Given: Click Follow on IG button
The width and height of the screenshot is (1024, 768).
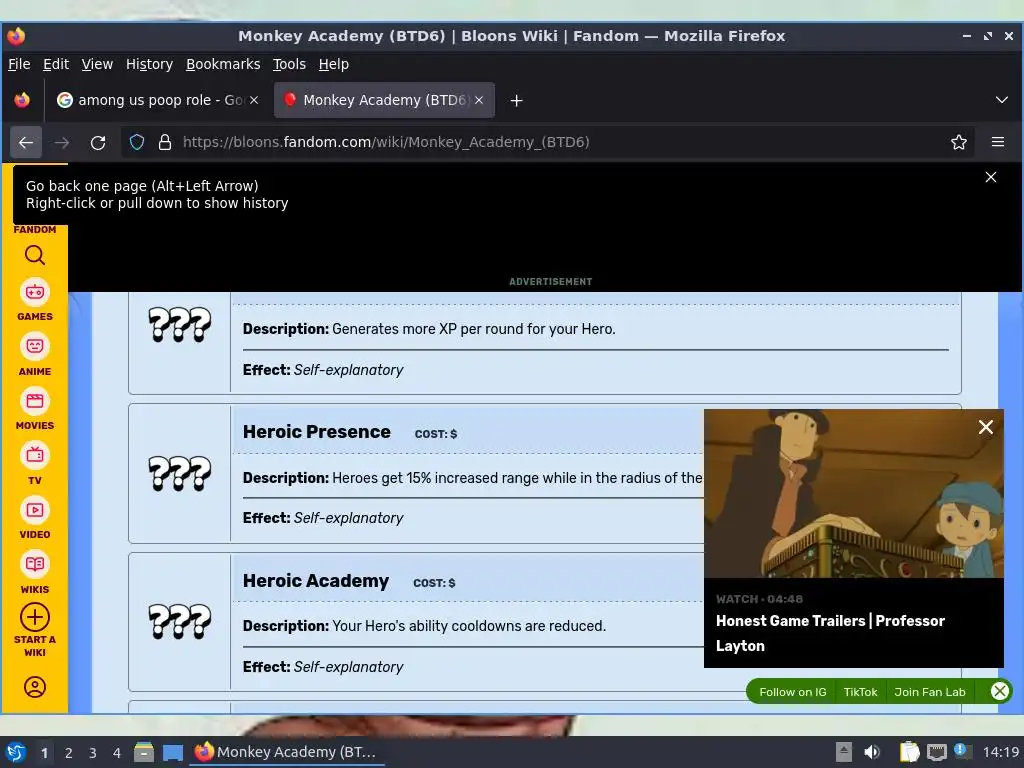Looking at the screenshot, I should tap(793, 692).
